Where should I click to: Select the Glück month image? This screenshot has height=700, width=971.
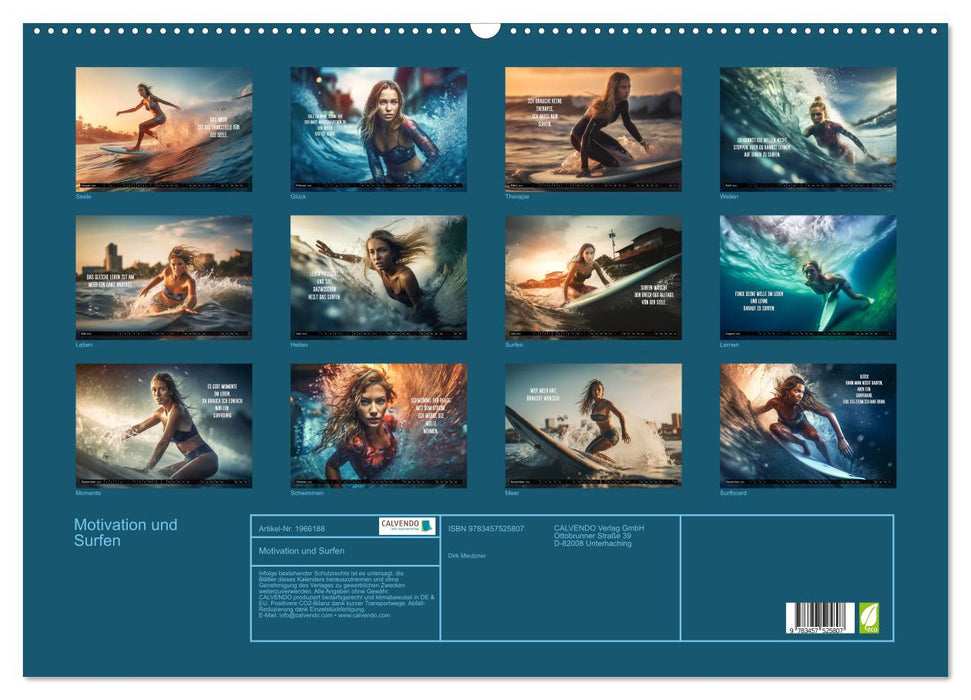click(378, 129)
